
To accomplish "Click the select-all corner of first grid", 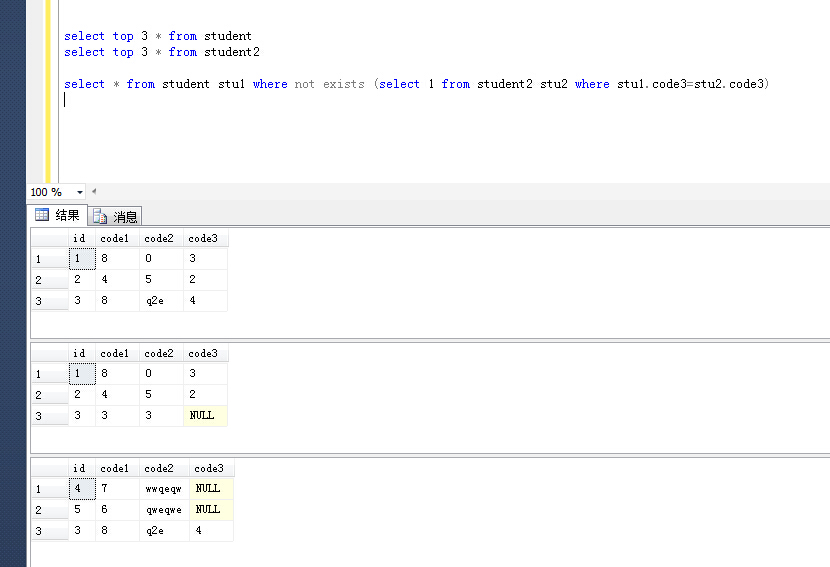I will pos(48,239).
